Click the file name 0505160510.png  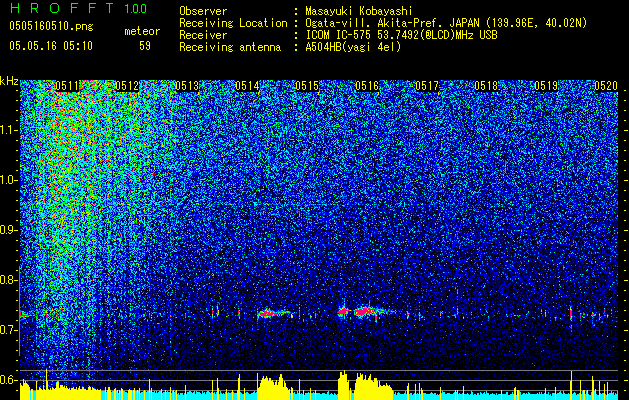coord(51,26)
